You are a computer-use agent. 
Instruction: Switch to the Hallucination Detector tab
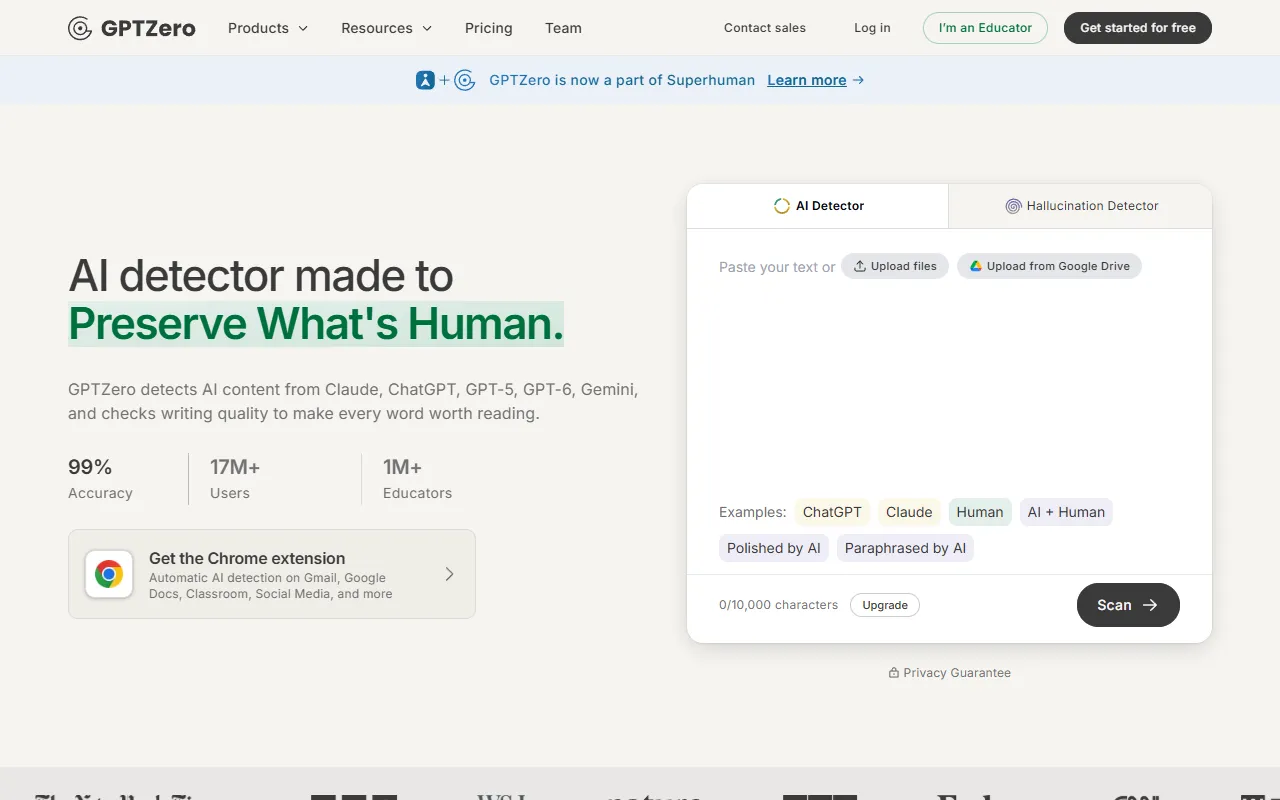point(1080,206)
